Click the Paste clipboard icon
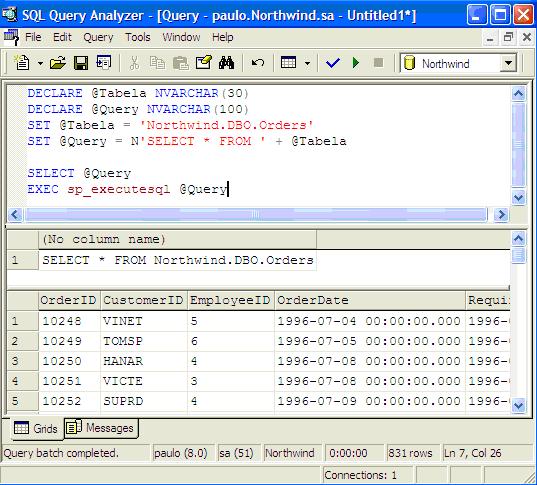 pos(180,63)
